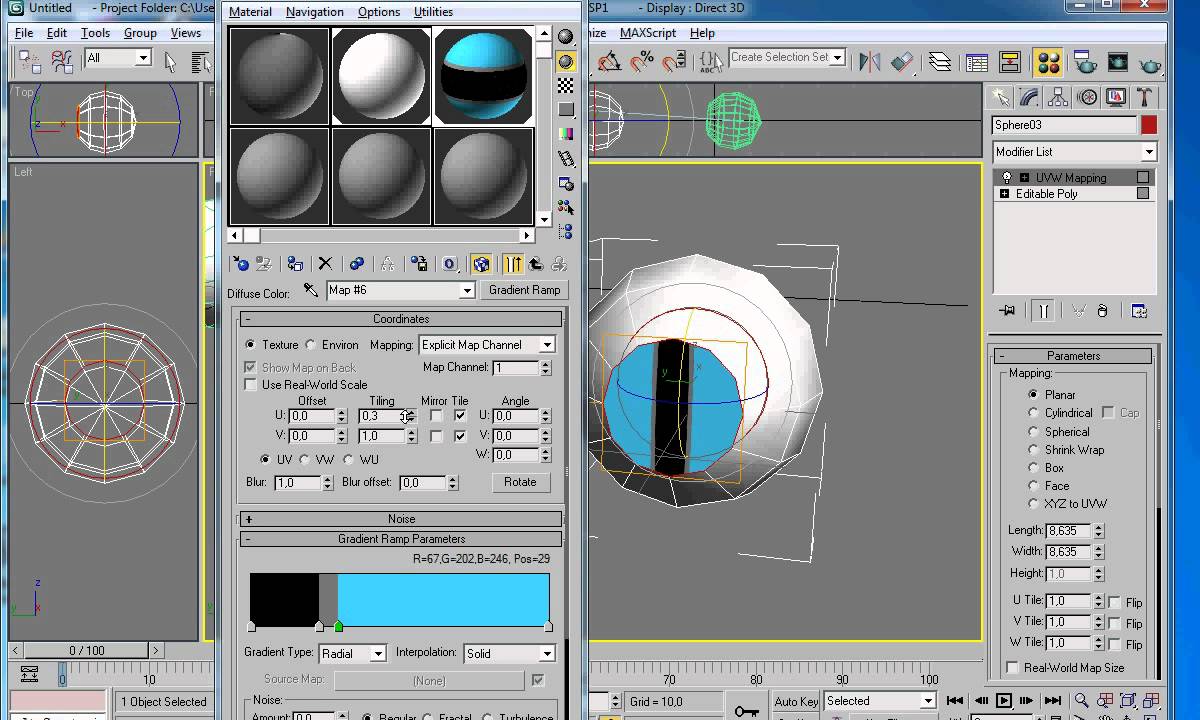Choose Spherical mapping option
The width and height of the screenshot is (1200, 720).
click(x=1033, y=432)
